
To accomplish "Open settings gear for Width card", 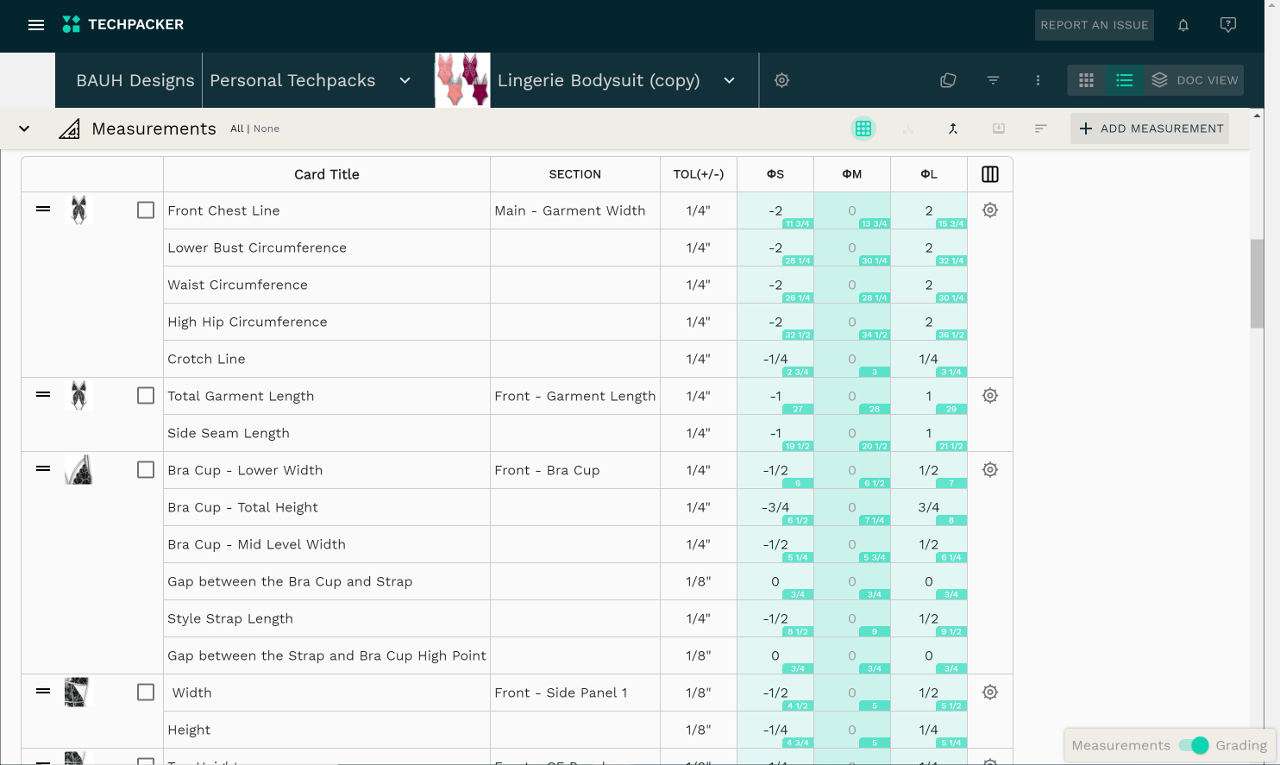I will (x=990, y=692).
